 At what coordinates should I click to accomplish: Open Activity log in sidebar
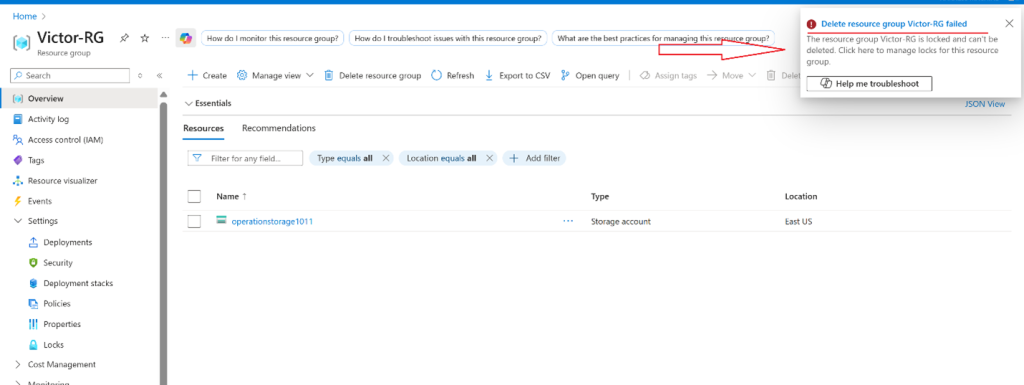click(48, 119)
